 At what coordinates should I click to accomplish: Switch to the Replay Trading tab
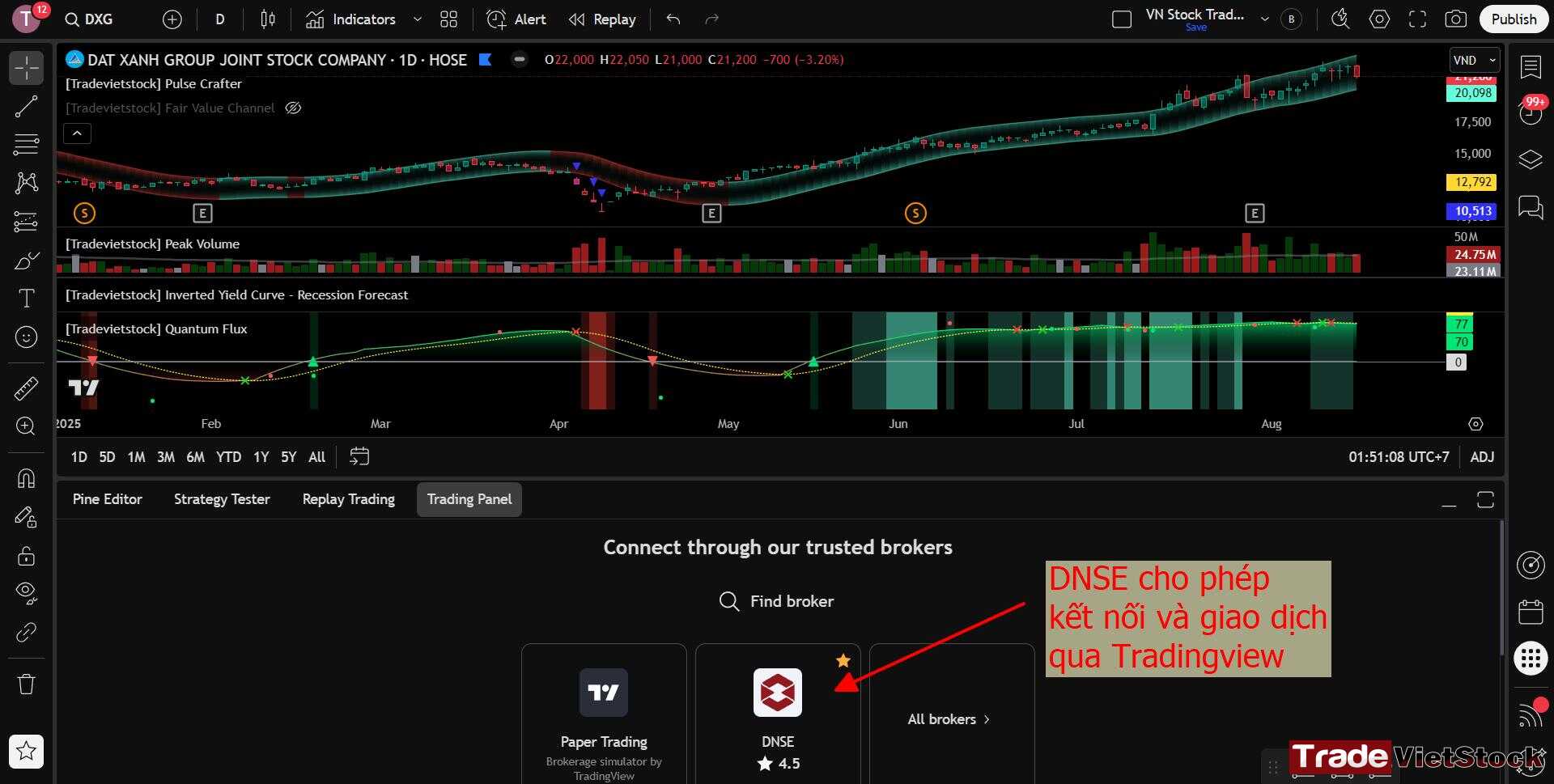[x=349, y=499]
